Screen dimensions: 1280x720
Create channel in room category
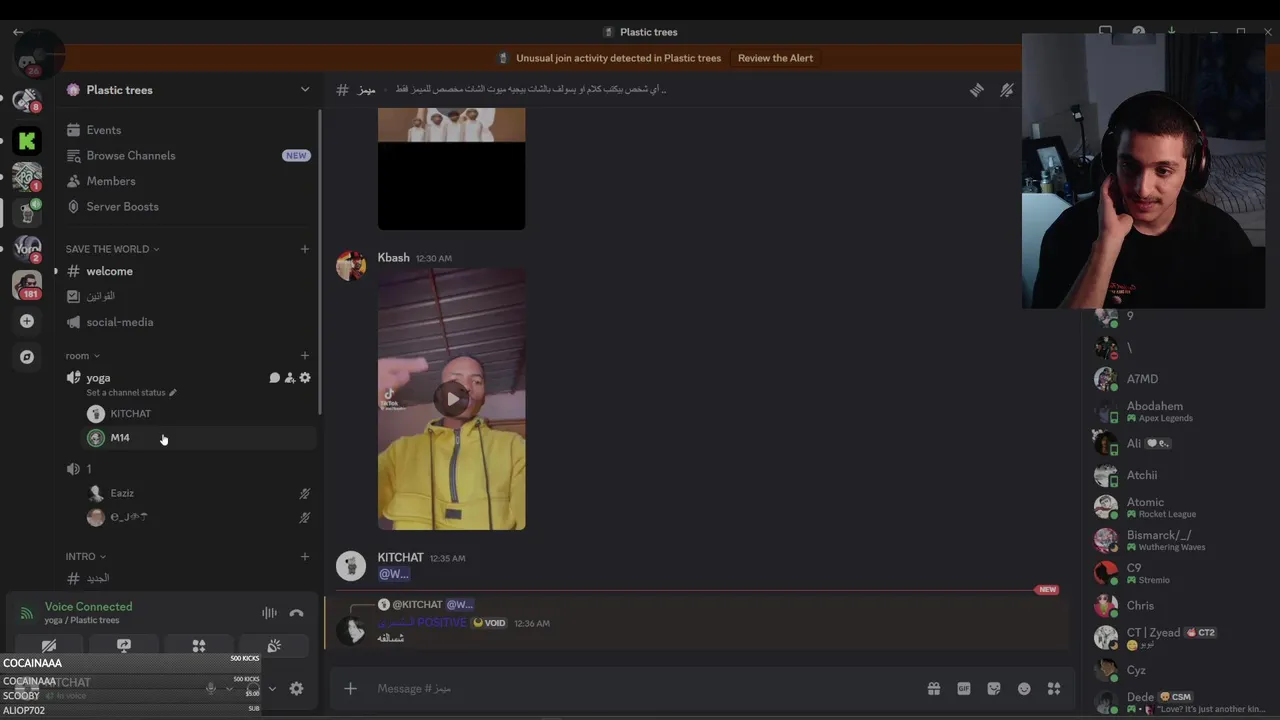[x=305, y=356]
